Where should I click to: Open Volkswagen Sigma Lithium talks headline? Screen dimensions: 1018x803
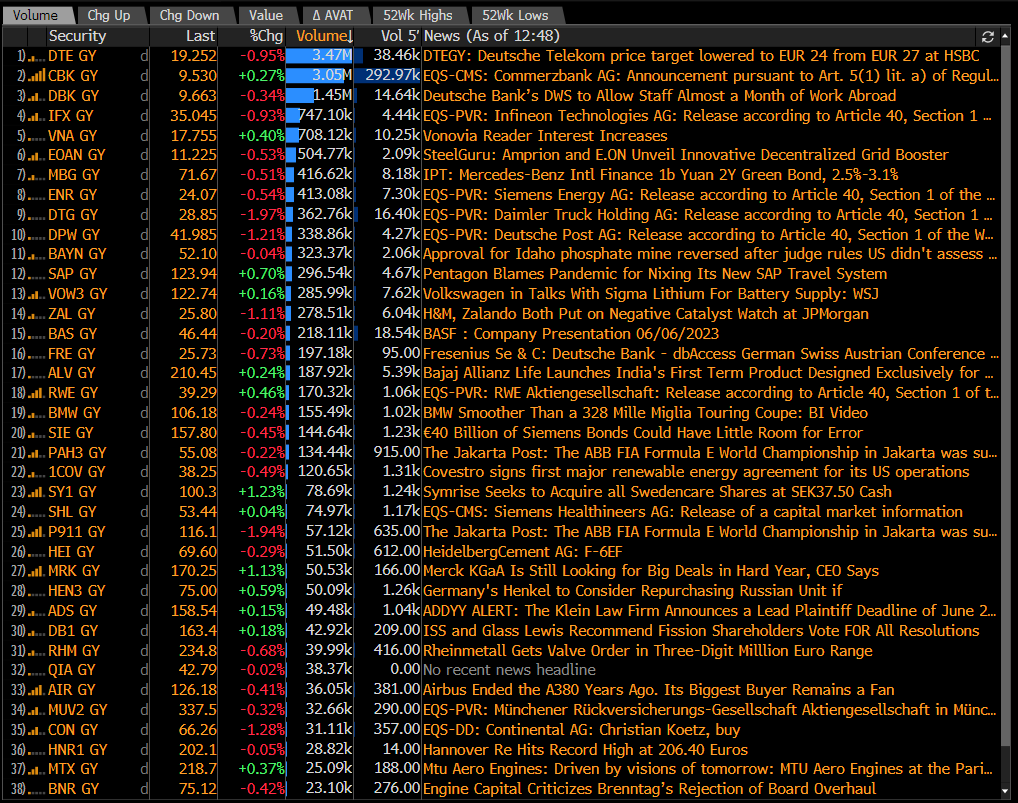651,294
